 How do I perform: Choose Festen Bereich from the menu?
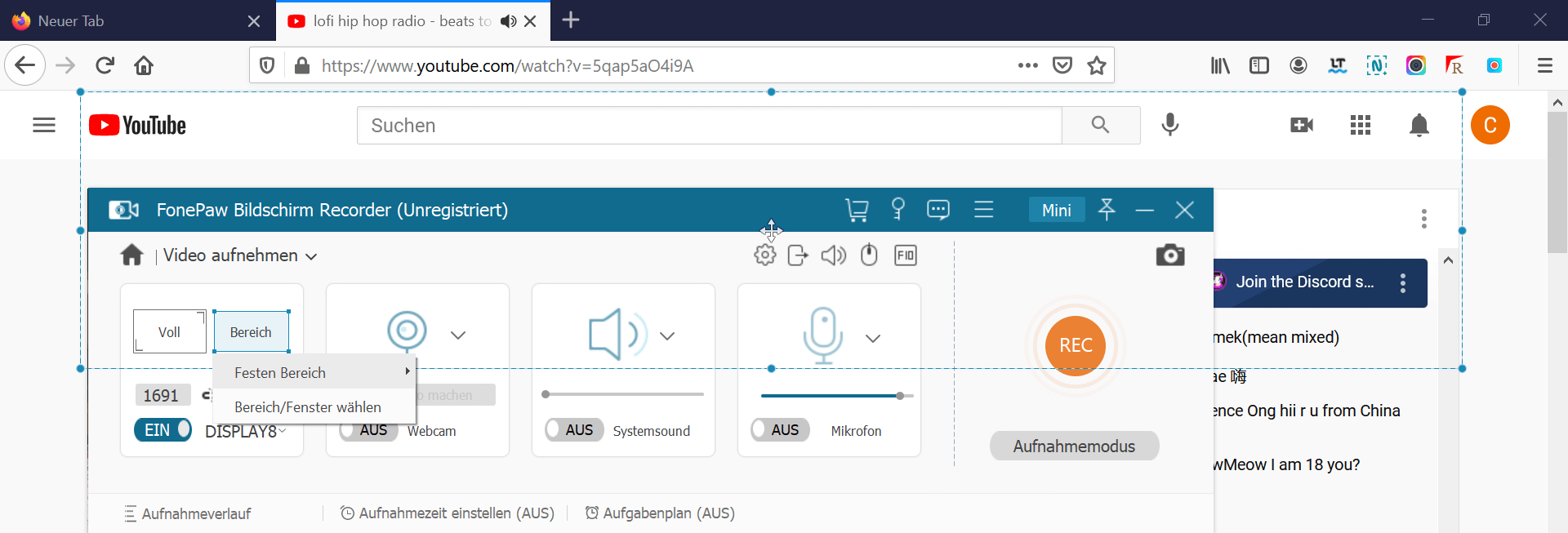(314, 372)
